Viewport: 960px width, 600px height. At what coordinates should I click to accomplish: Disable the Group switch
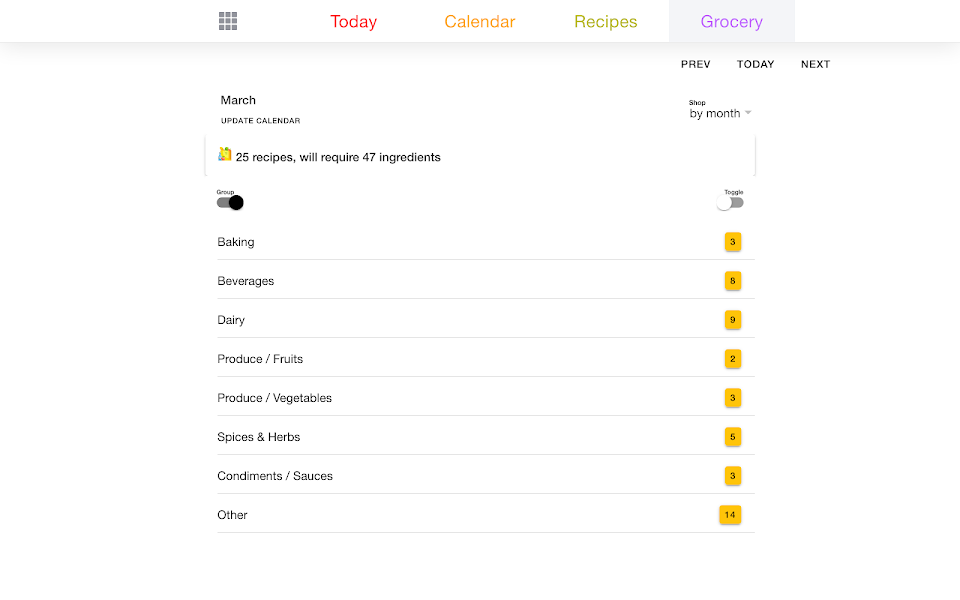pos(230,202)
